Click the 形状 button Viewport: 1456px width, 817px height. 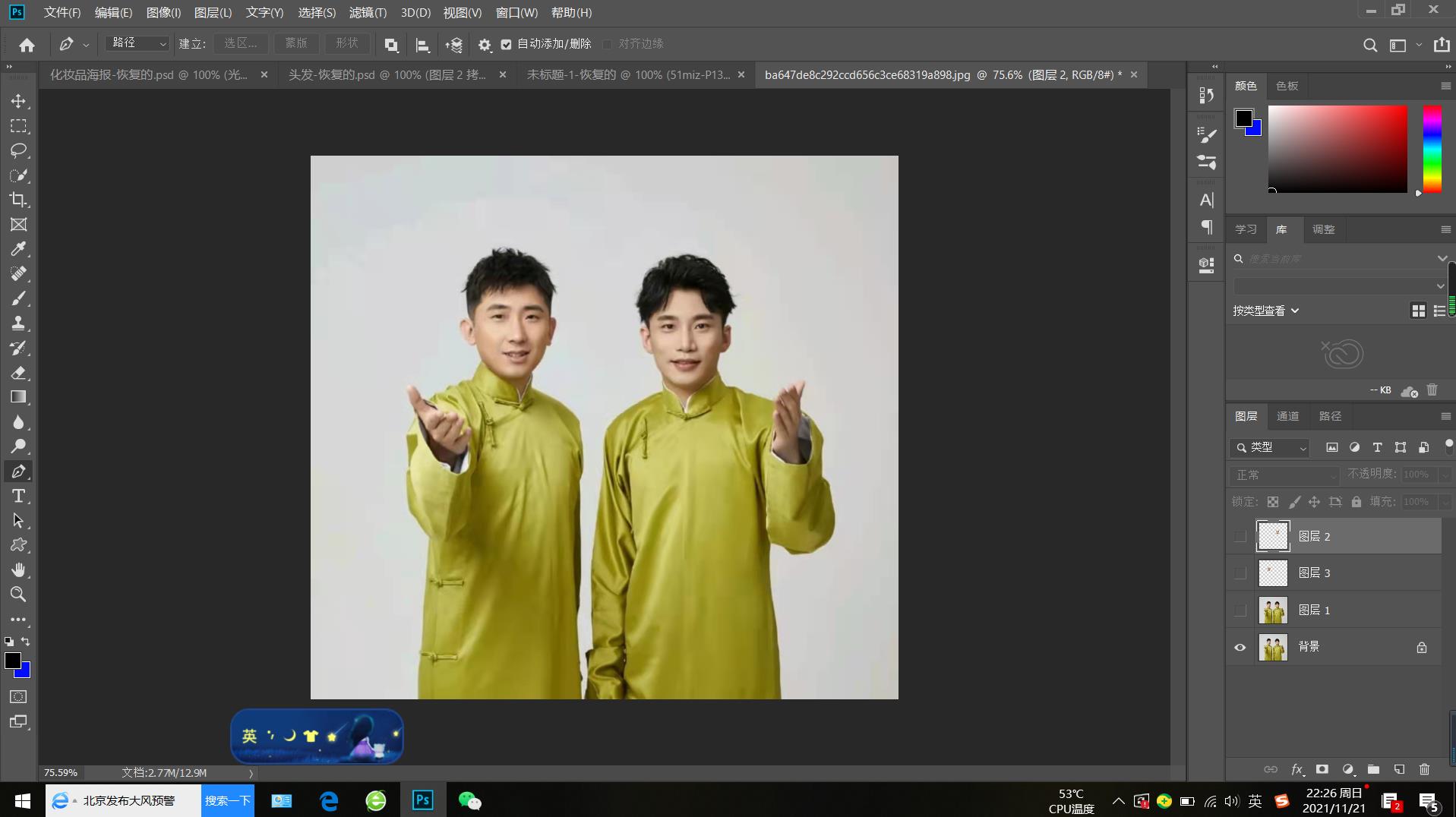(x=347, y=43)
